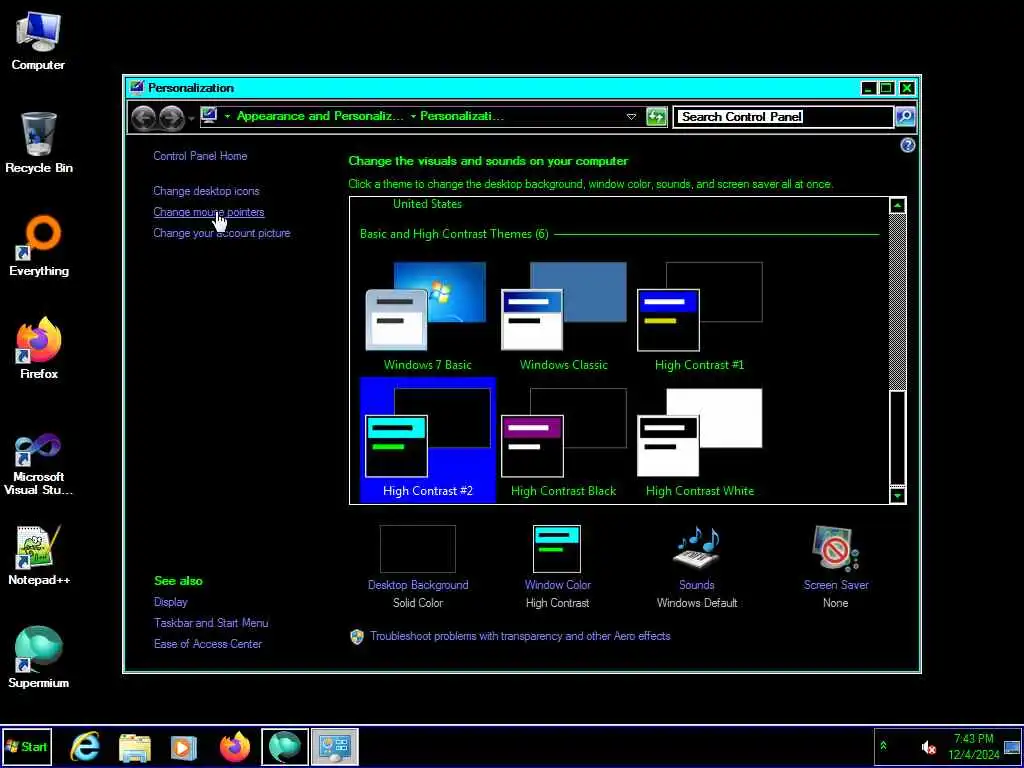The height and width of the screenshot is (768, 1024).
Task: Click the muted volume tray icon
Action: (929, 747)
